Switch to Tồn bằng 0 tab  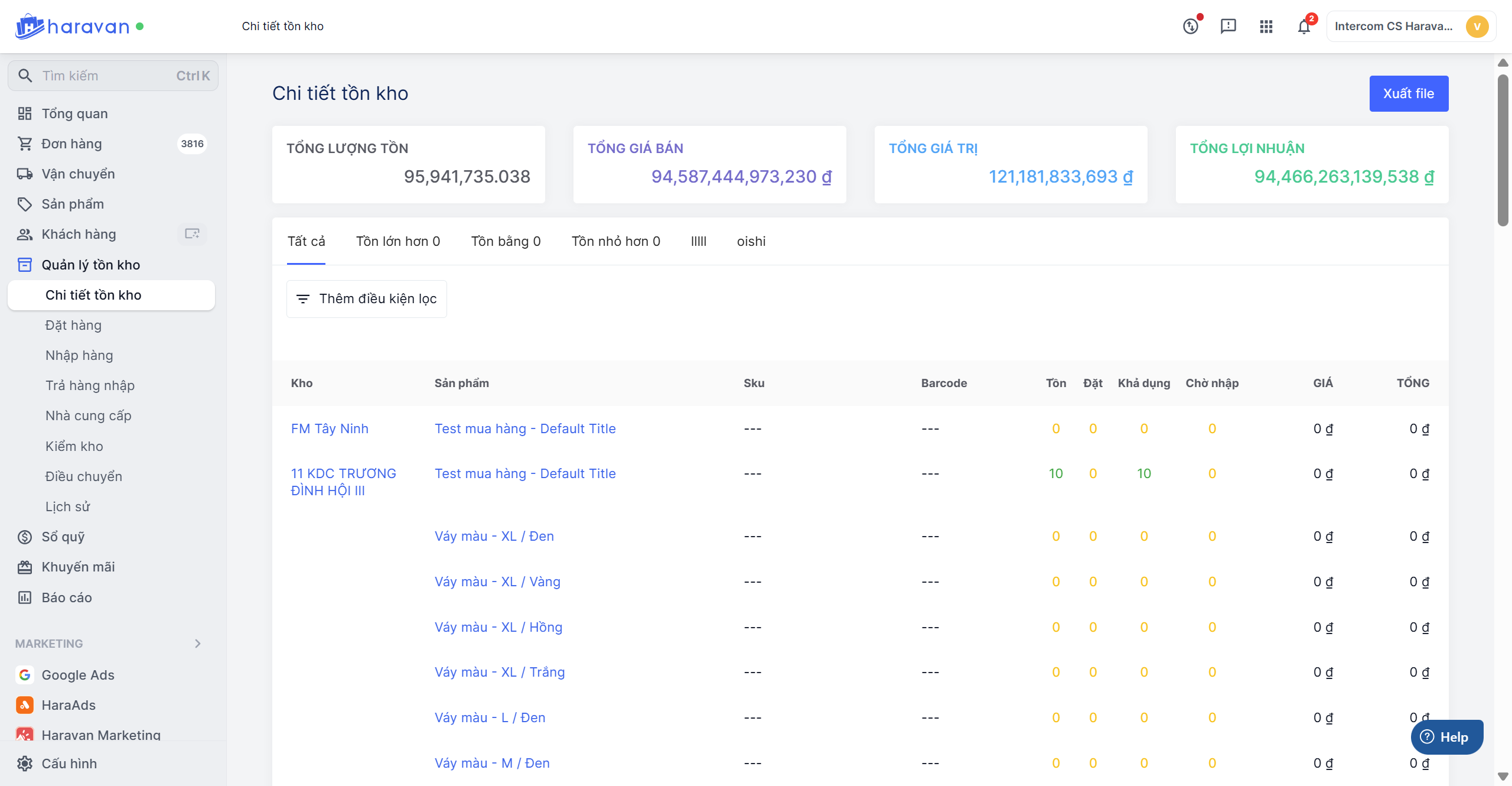click(506, 241)
